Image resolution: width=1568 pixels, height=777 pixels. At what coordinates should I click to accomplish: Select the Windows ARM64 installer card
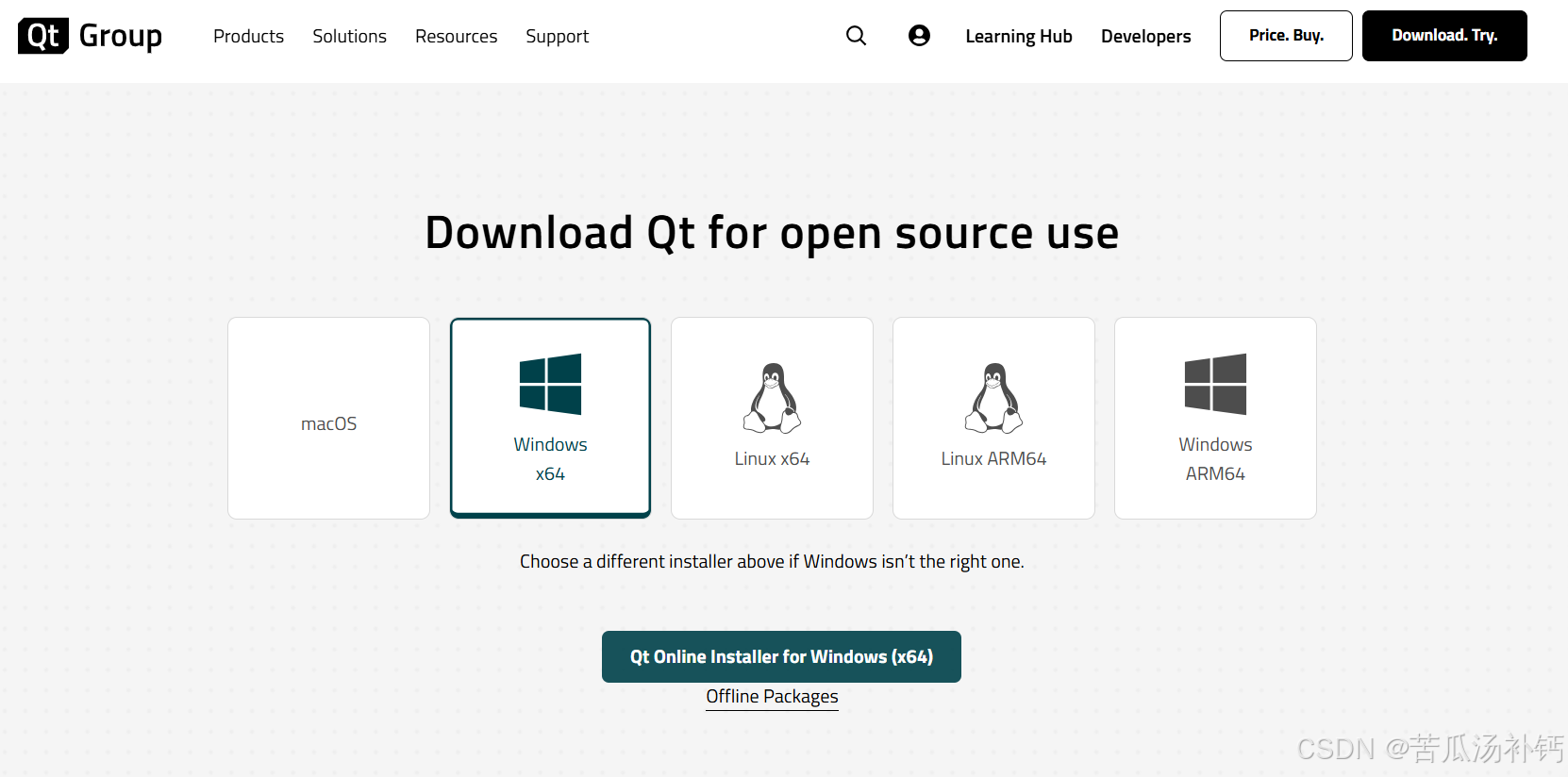click(x=1215, y=418)
